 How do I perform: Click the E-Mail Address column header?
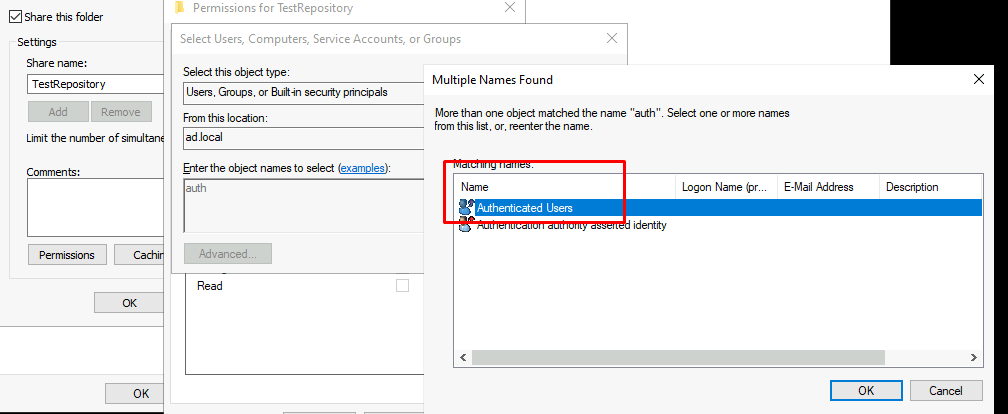827,187
